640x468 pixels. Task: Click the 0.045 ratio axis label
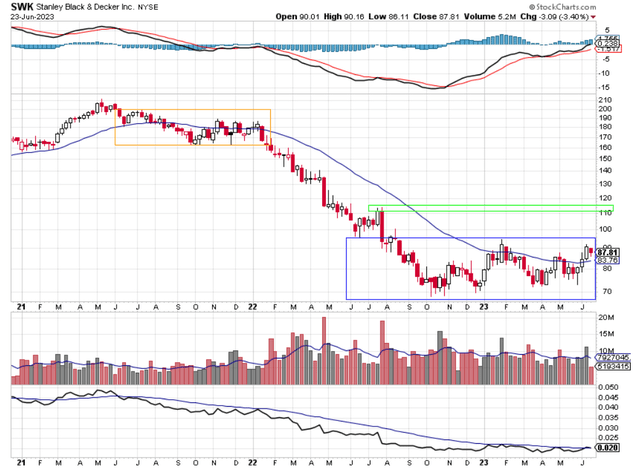pyautogui.click(x=609, y=397)
